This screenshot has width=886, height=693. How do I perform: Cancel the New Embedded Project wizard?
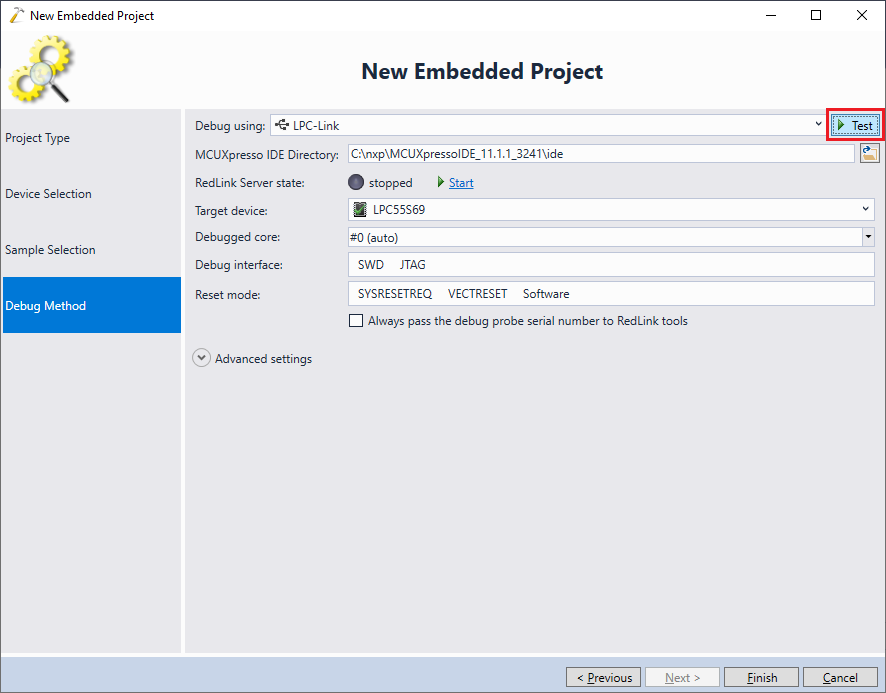click(x=840, y=677)
